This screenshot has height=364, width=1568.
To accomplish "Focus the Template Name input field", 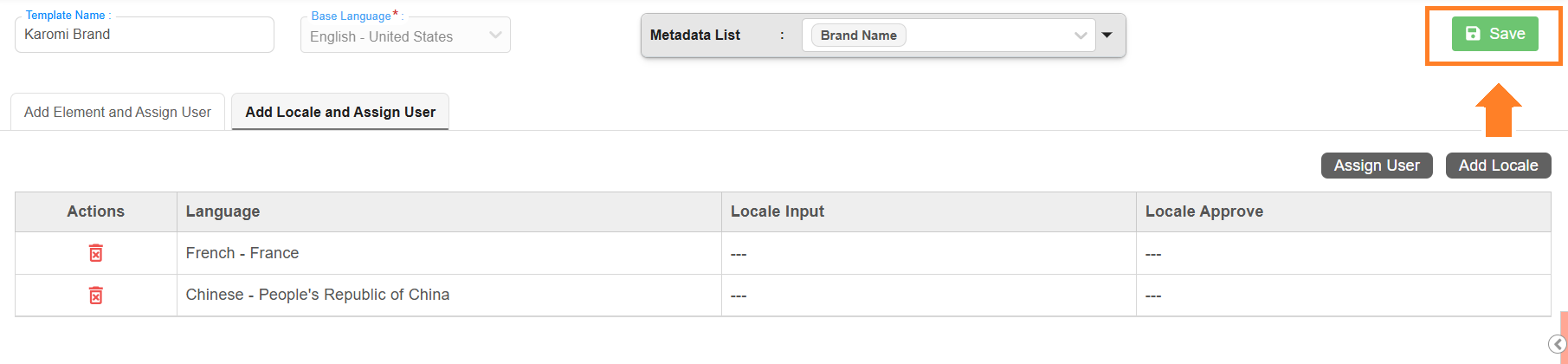I will [145, 35].
